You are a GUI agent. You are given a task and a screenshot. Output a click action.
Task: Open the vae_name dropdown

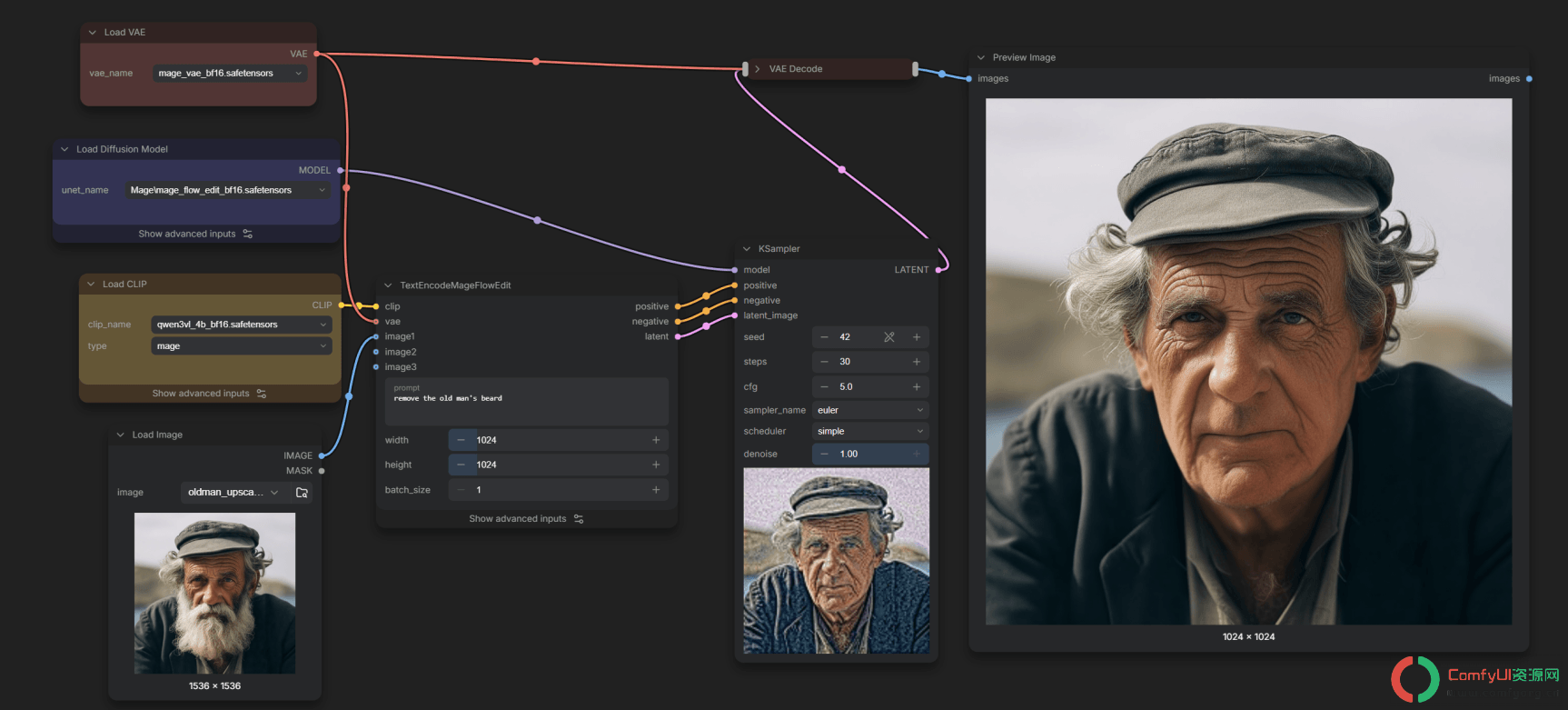[x=230, y=74]
